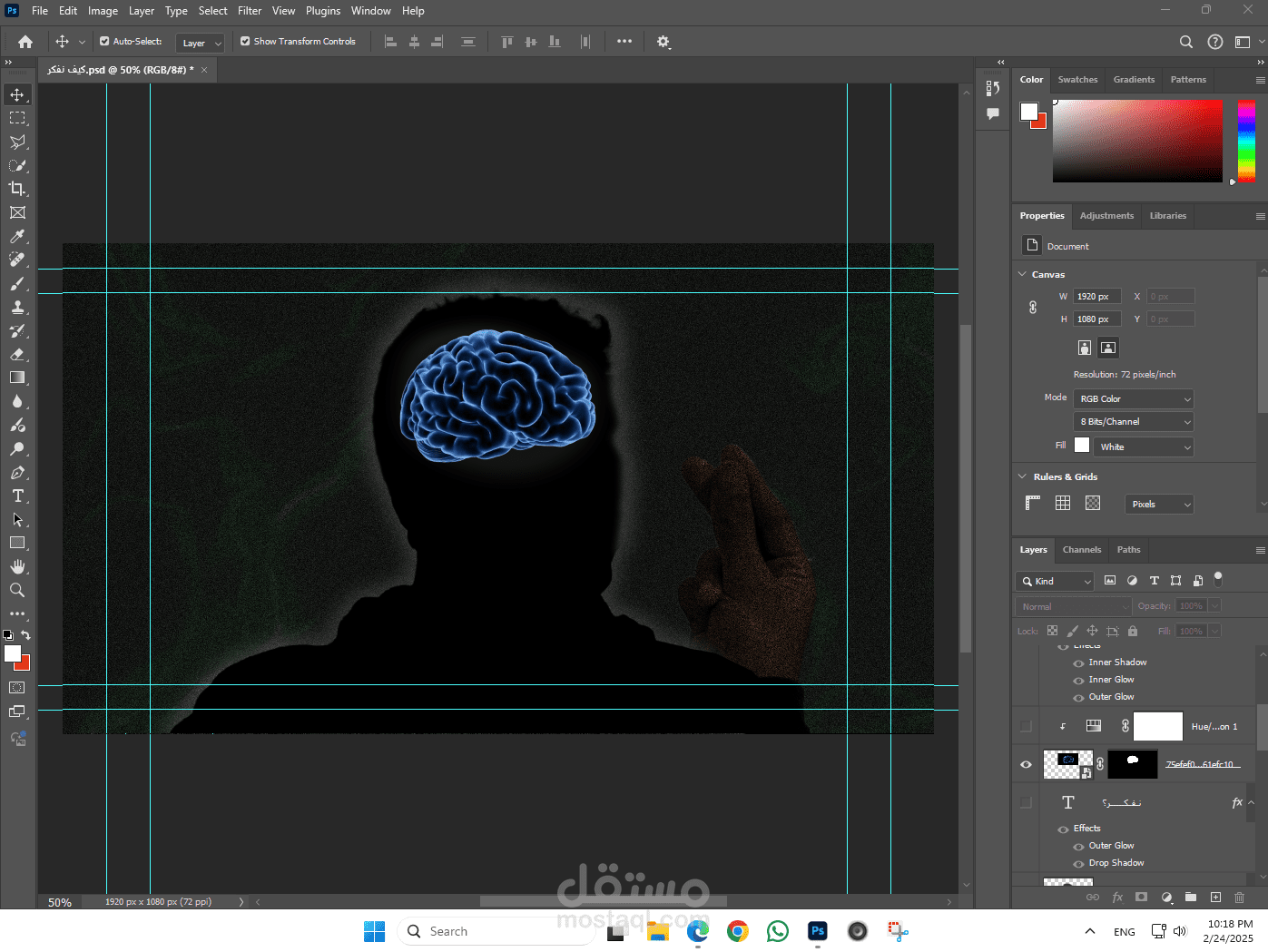1268x952 pixels.
Task: Swap foreground and background colors icon
Action: (26, 635)
